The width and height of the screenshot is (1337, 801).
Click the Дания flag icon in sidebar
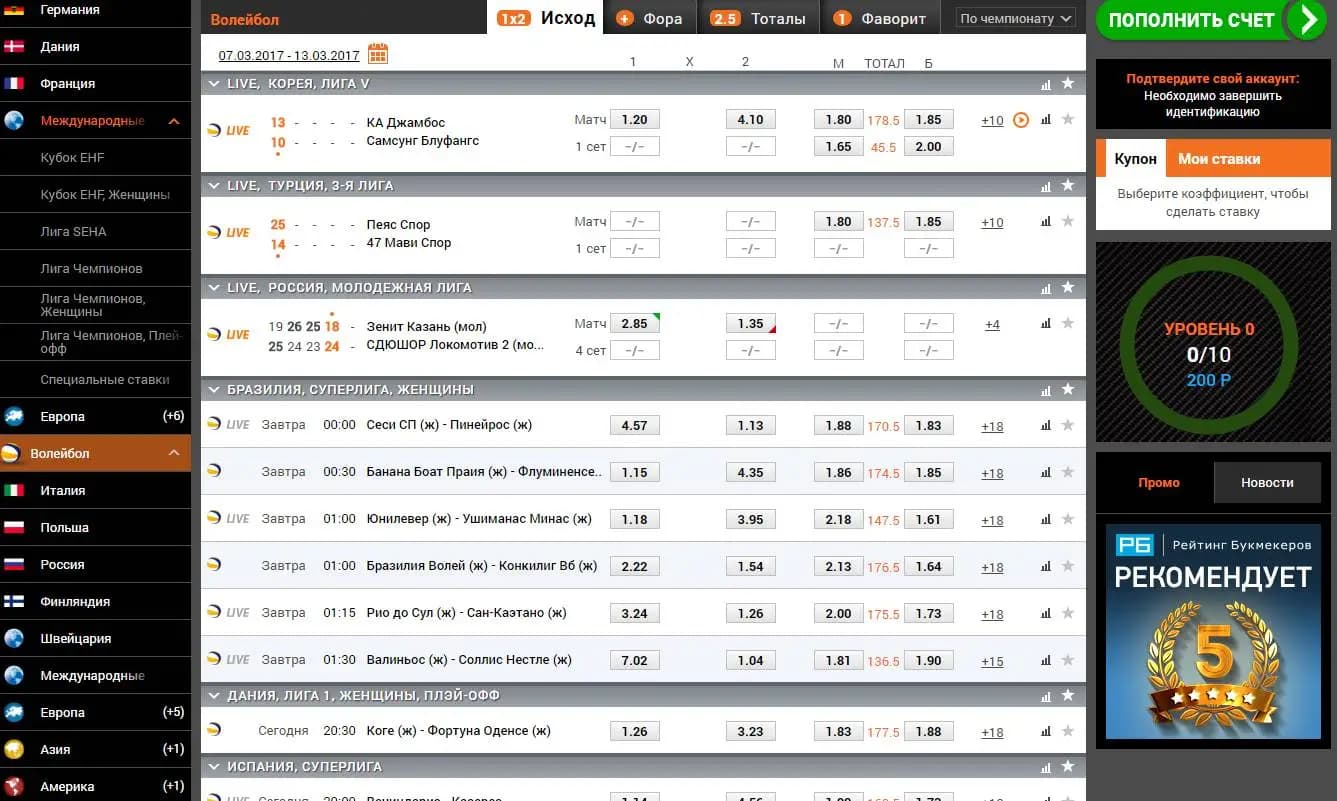[x=15, y=46]
